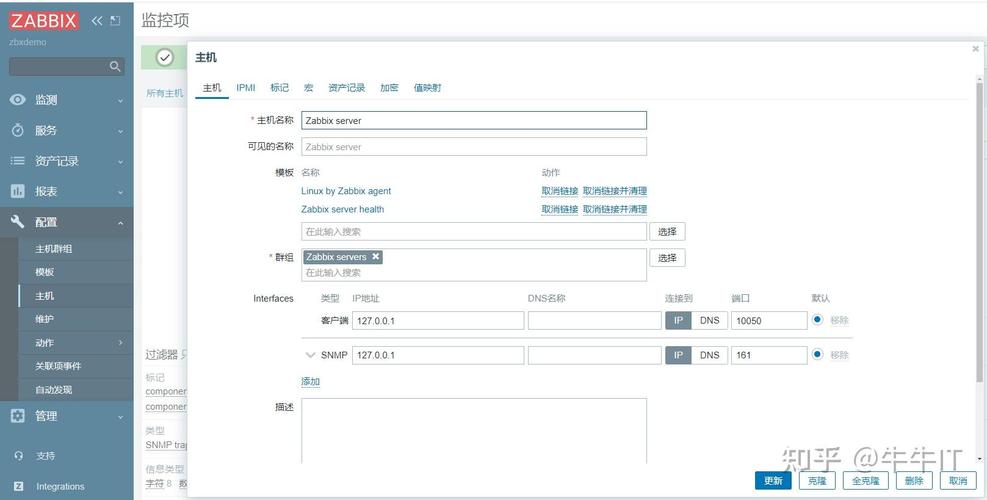Image resolution: width=987 pixels, height=500 pixels.
Task: Select default radio for SNMP interface
Action: (x=817, y=354)
